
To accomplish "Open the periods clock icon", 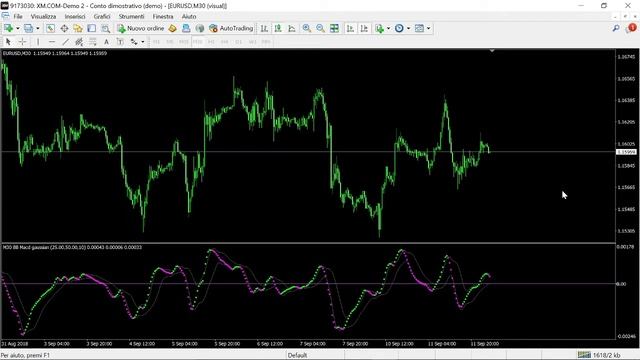I will [x=399, y=28].
